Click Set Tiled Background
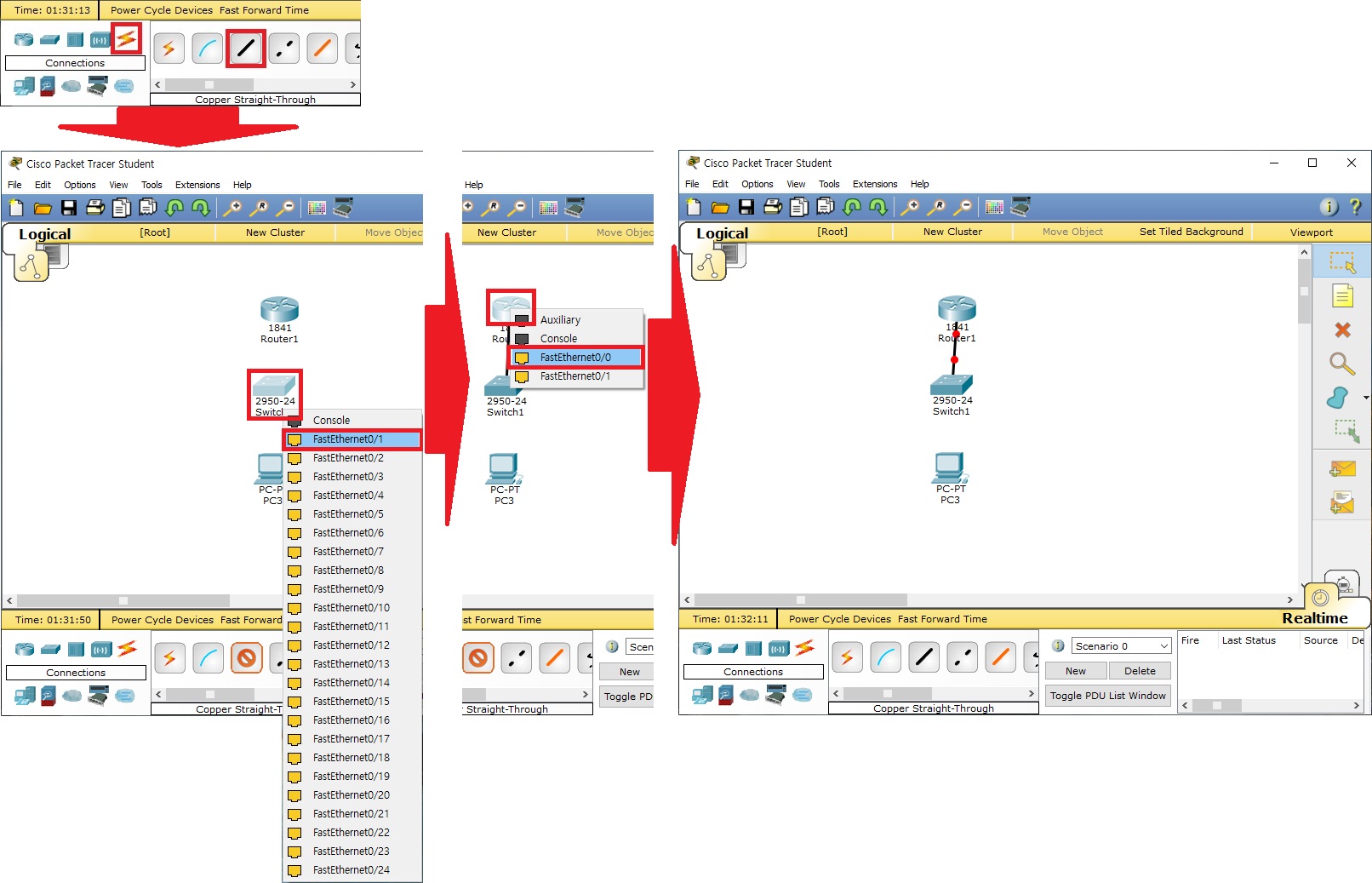Screen dimensions: 1372x883 click(x=1191, y=232)
